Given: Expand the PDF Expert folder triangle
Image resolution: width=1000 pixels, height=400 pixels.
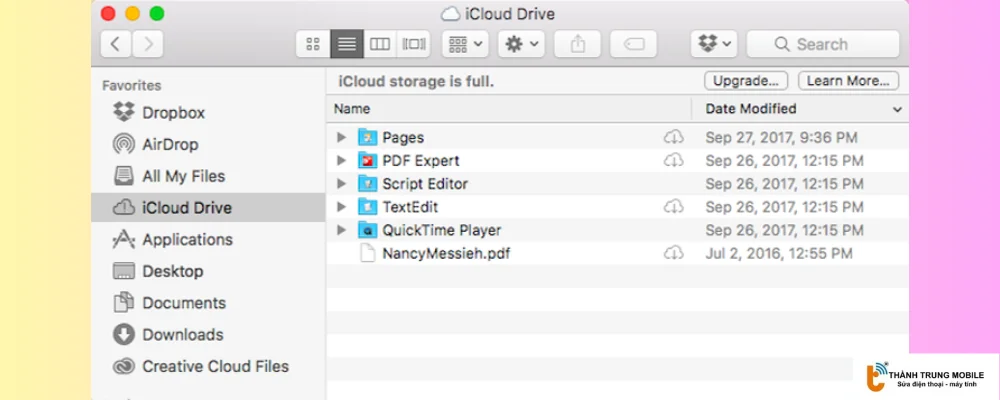Looking at the screenshot, I should click(x=341, y=161).
